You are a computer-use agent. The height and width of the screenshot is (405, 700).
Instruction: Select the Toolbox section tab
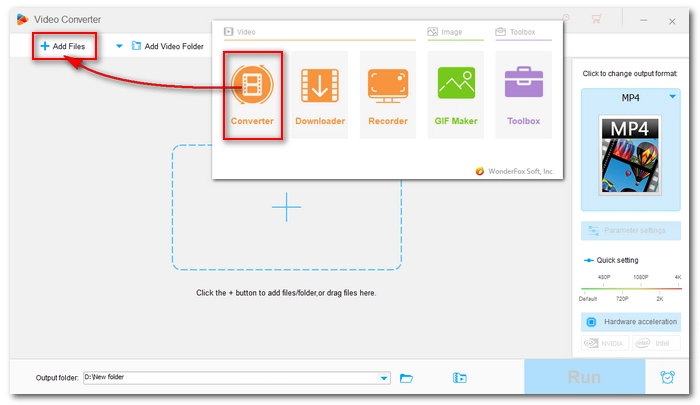coord(515,32)
